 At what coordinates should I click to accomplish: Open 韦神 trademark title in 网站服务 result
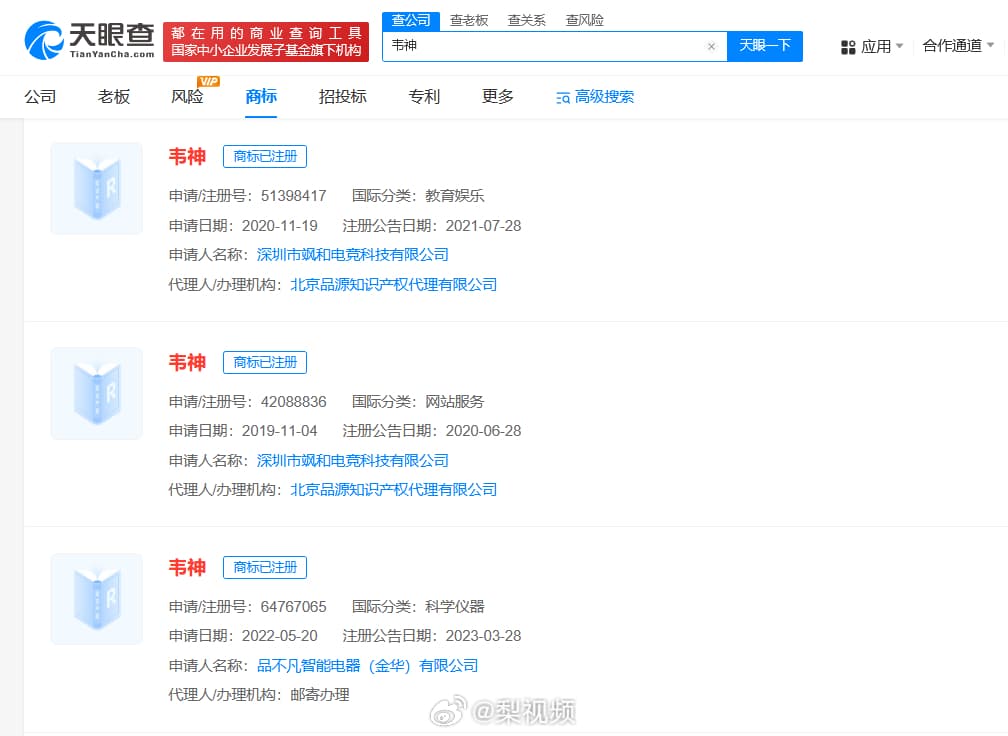pyautogui.click(x=187, y=362)
